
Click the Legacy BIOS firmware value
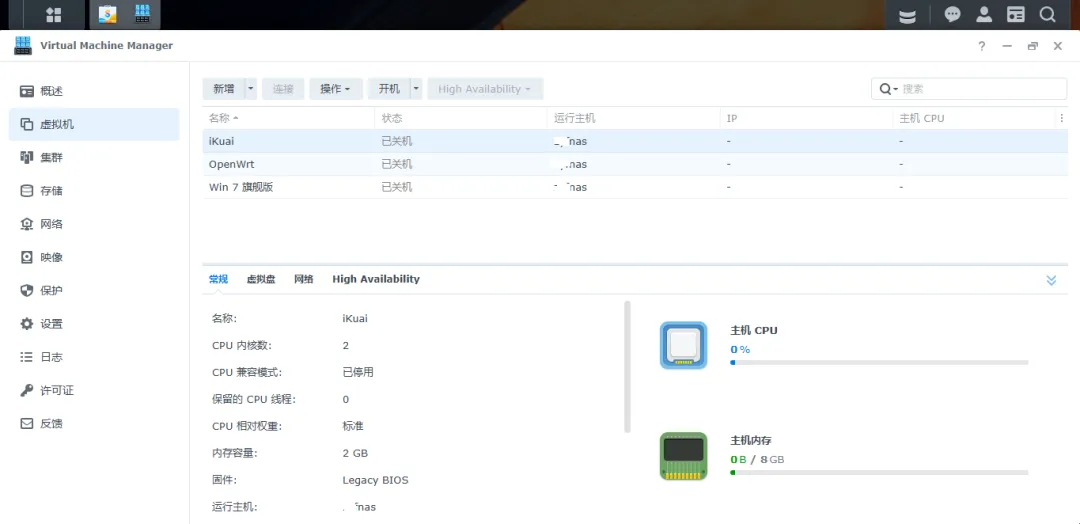(x=375, y=480)
